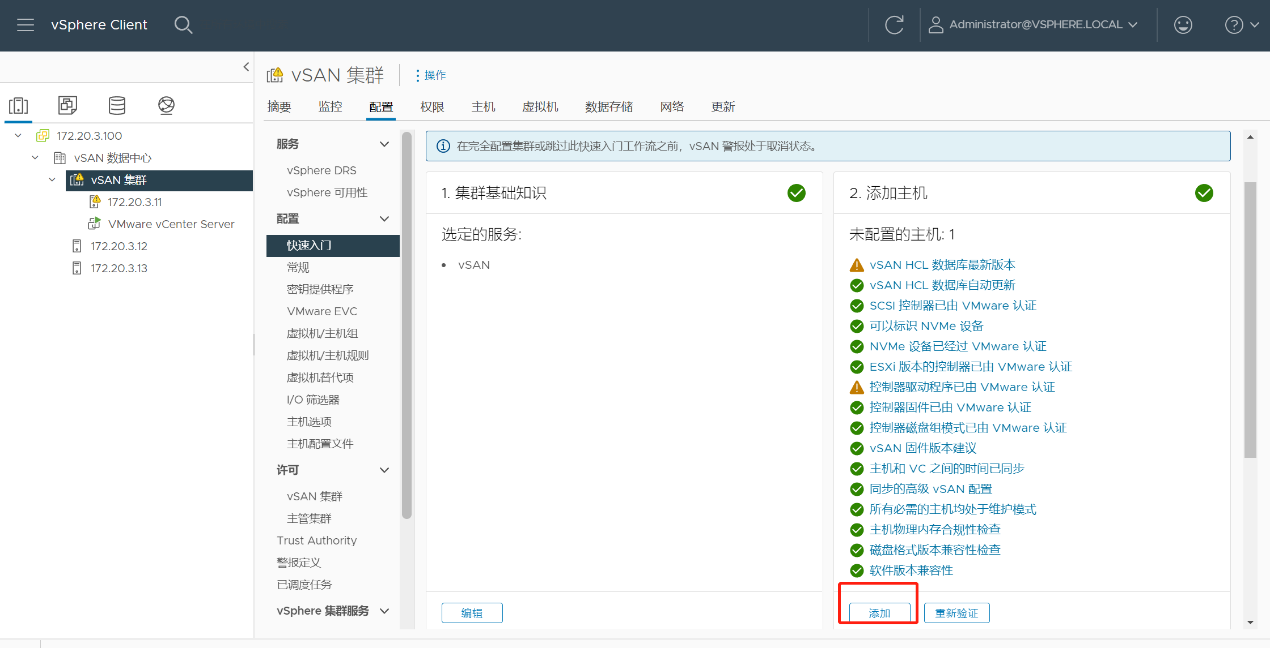Screen dimensions: 1270x648
Task: Click the vCenter icon for 172.20.3.100
Action: pyautogui.click(x=42, y=136)
